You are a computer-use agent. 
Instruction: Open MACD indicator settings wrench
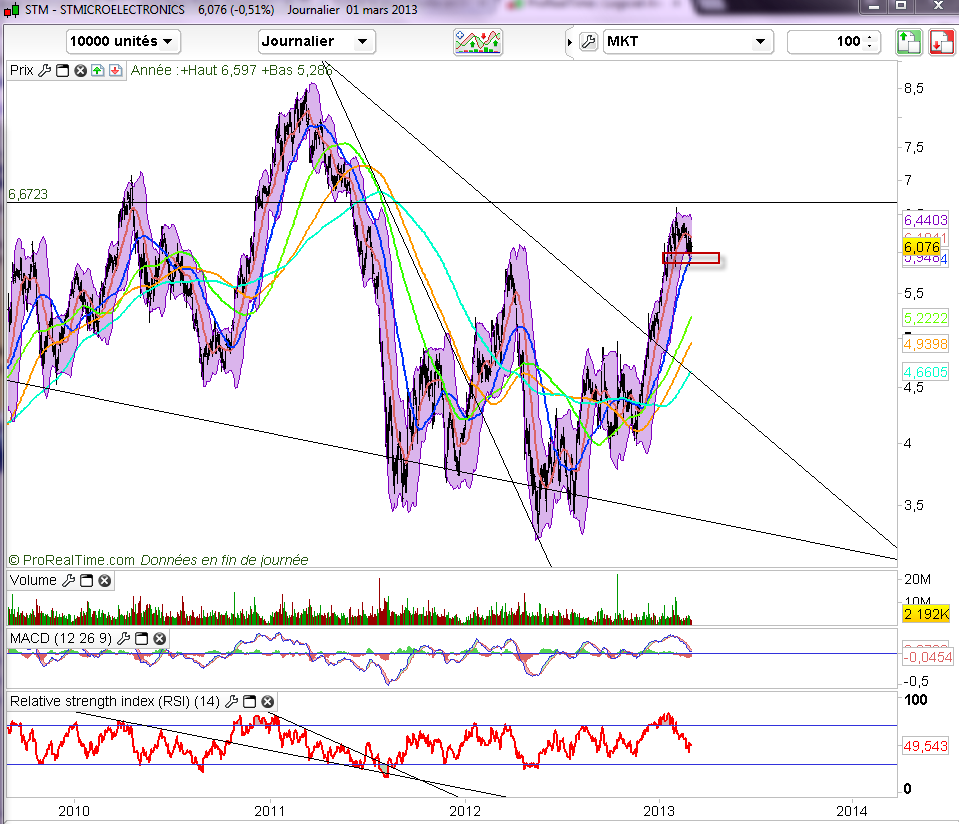tap(123, 639)
